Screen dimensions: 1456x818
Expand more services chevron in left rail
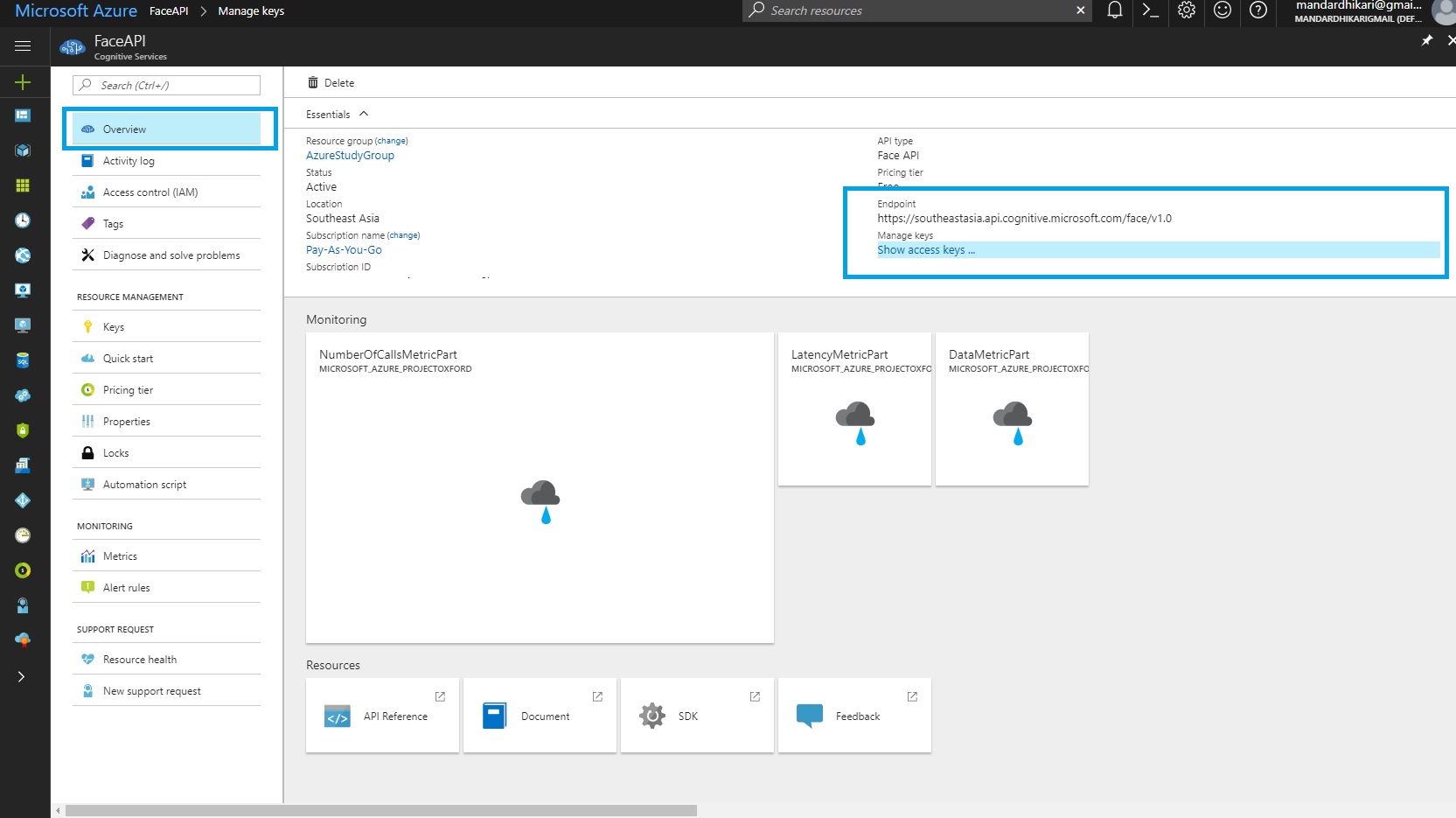pos(22,676)
